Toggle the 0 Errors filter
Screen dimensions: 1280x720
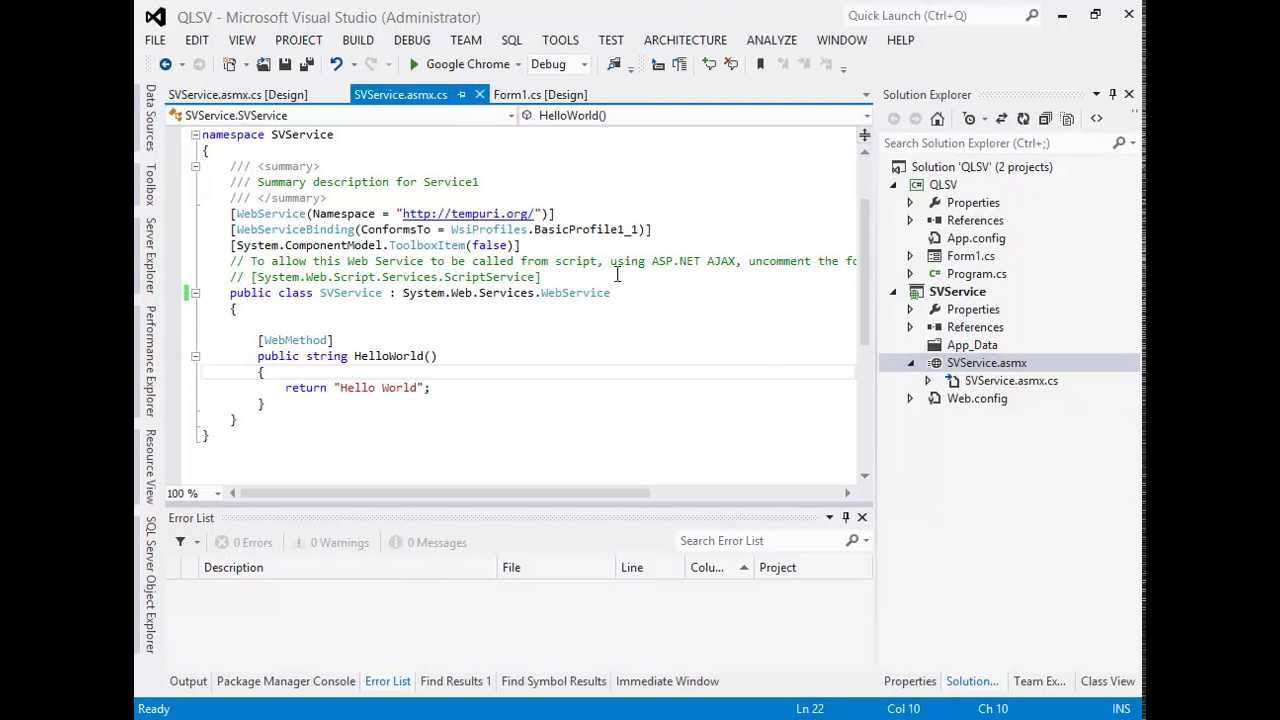(243, 542)
